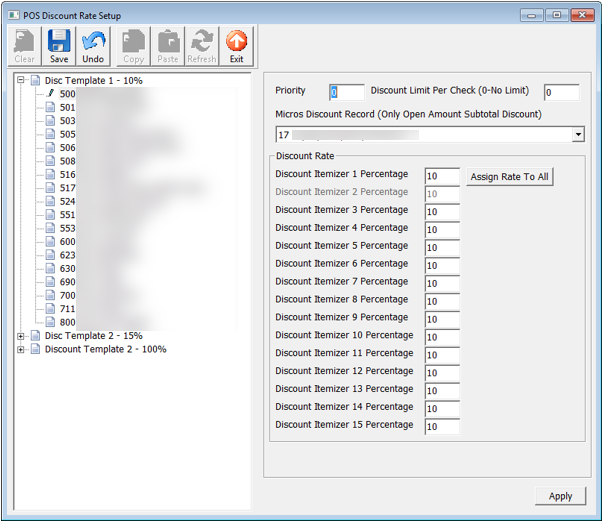This screenshot has height=523, width=603.
Task: Click the Discount Limit Per Check field
Action: point(561,92)
